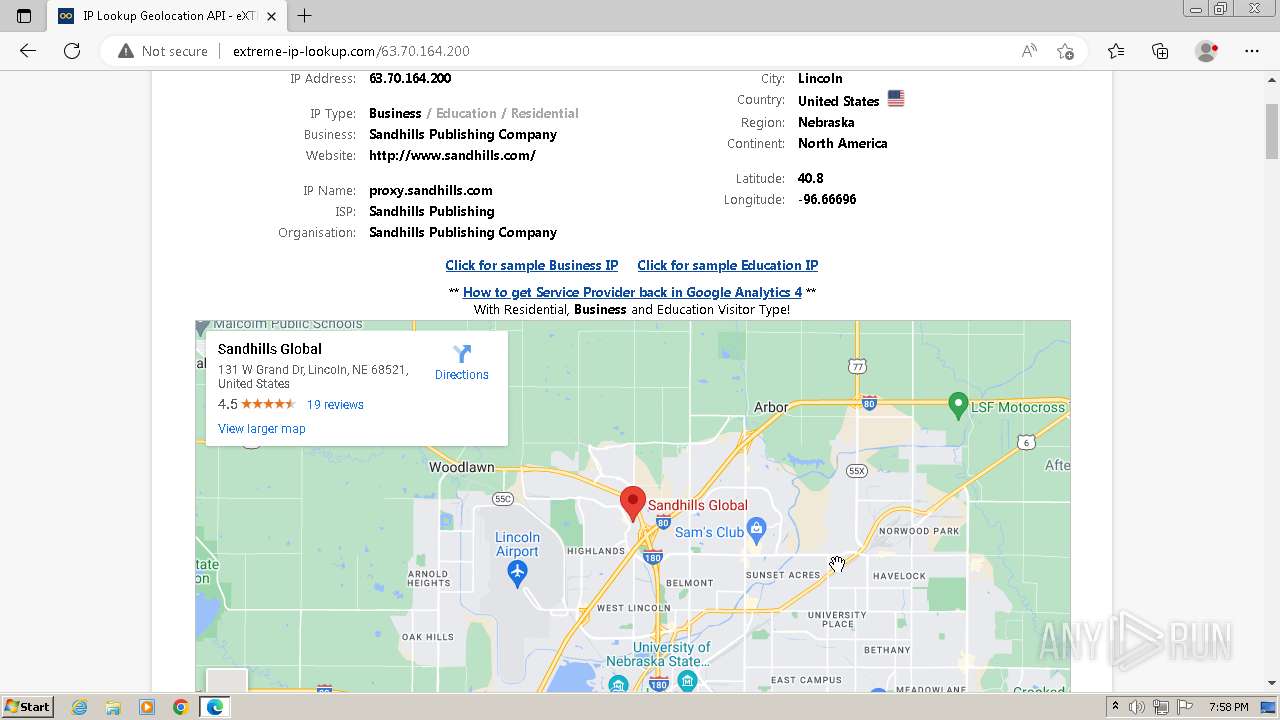Click the bold Business IP type label
Image resolution: width=1280 pixels, height=720 pixels.
(x=395, y=114)
